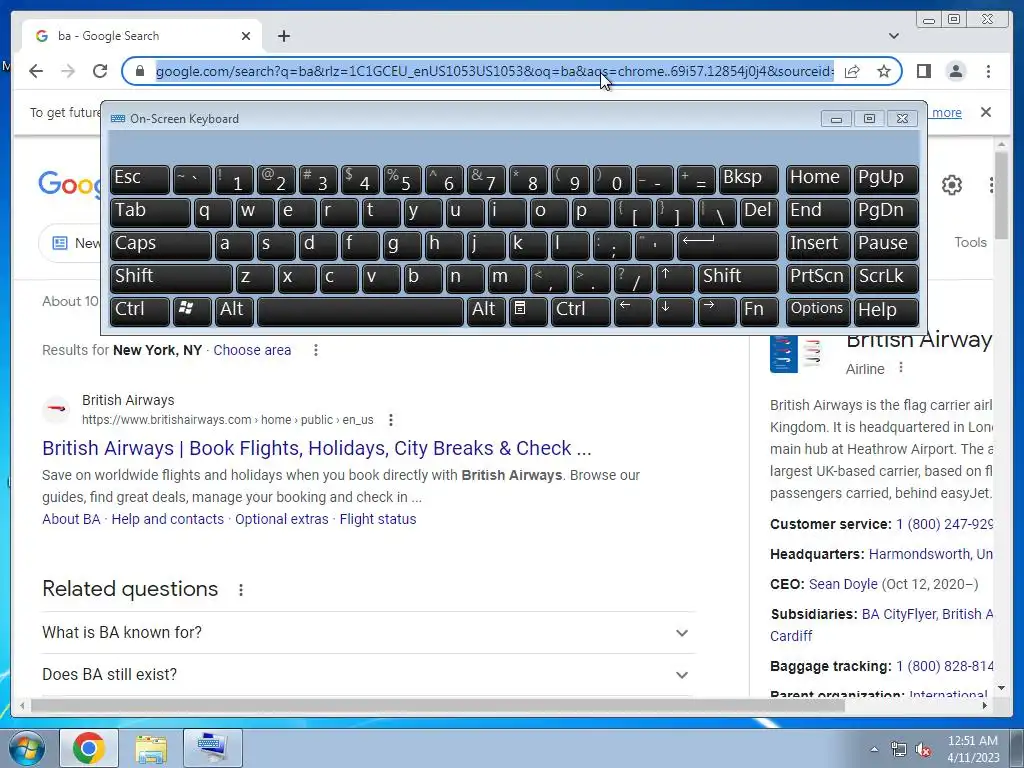Open the 'Optional extras' sitelink
1024x768 pixels.
tap(281, 519)
